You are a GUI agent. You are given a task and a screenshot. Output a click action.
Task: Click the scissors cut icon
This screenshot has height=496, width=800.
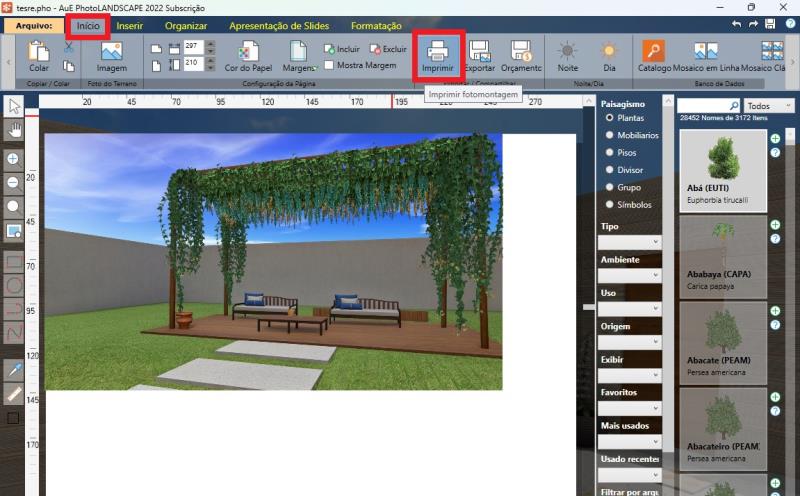(x=69, y=47)
